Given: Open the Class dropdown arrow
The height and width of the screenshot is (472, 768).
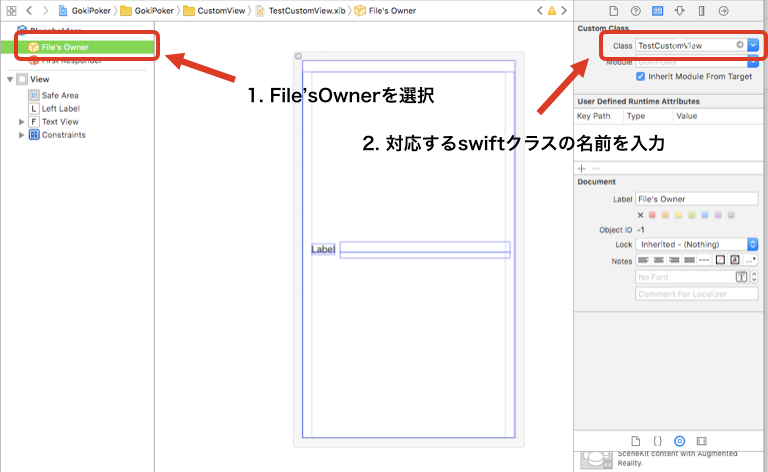Looking at the screenshot, I should click(x=753, y=45).
